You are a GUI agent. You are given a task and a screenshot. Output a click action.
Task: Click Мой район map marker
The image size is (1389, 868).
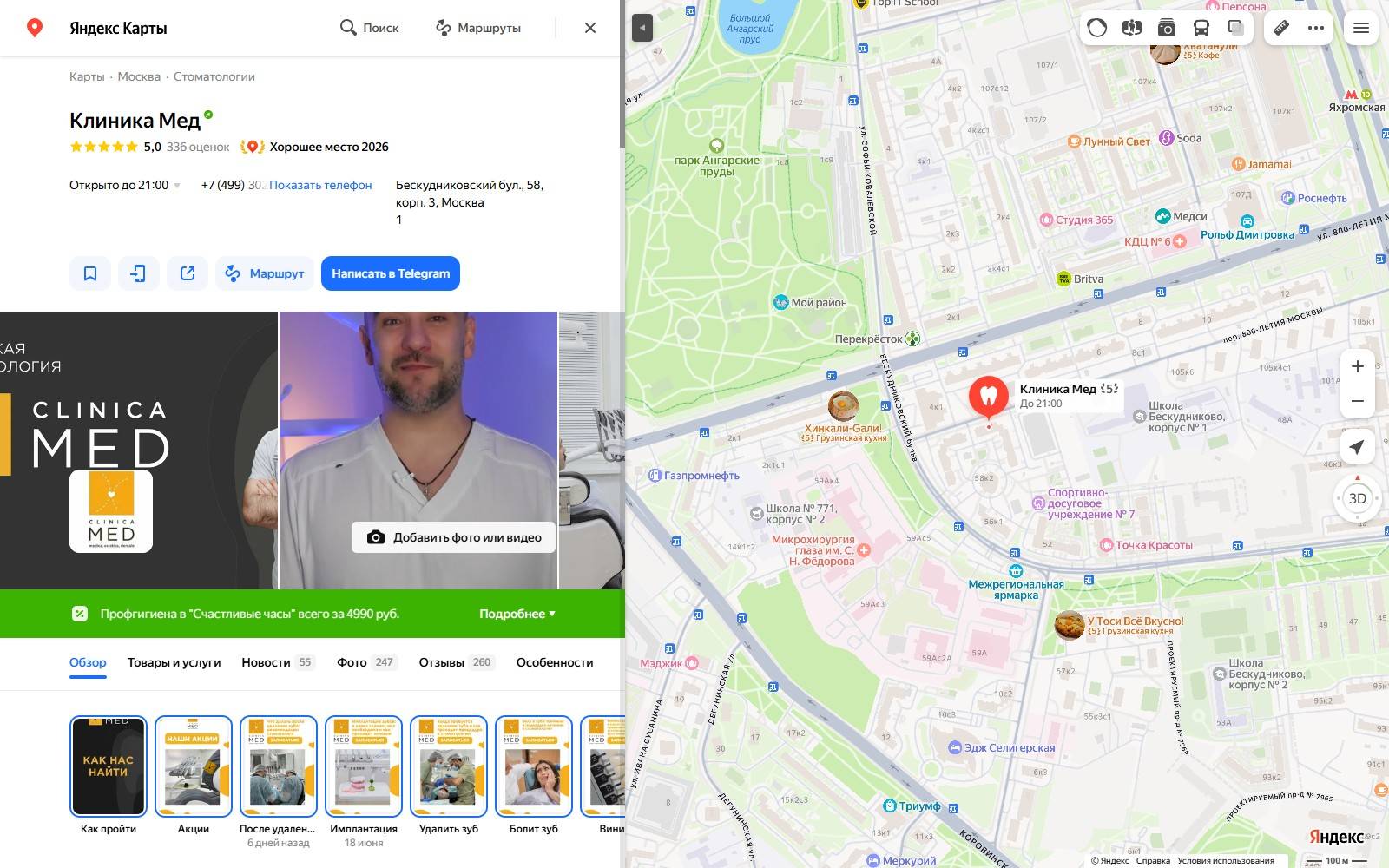[780, 302]
